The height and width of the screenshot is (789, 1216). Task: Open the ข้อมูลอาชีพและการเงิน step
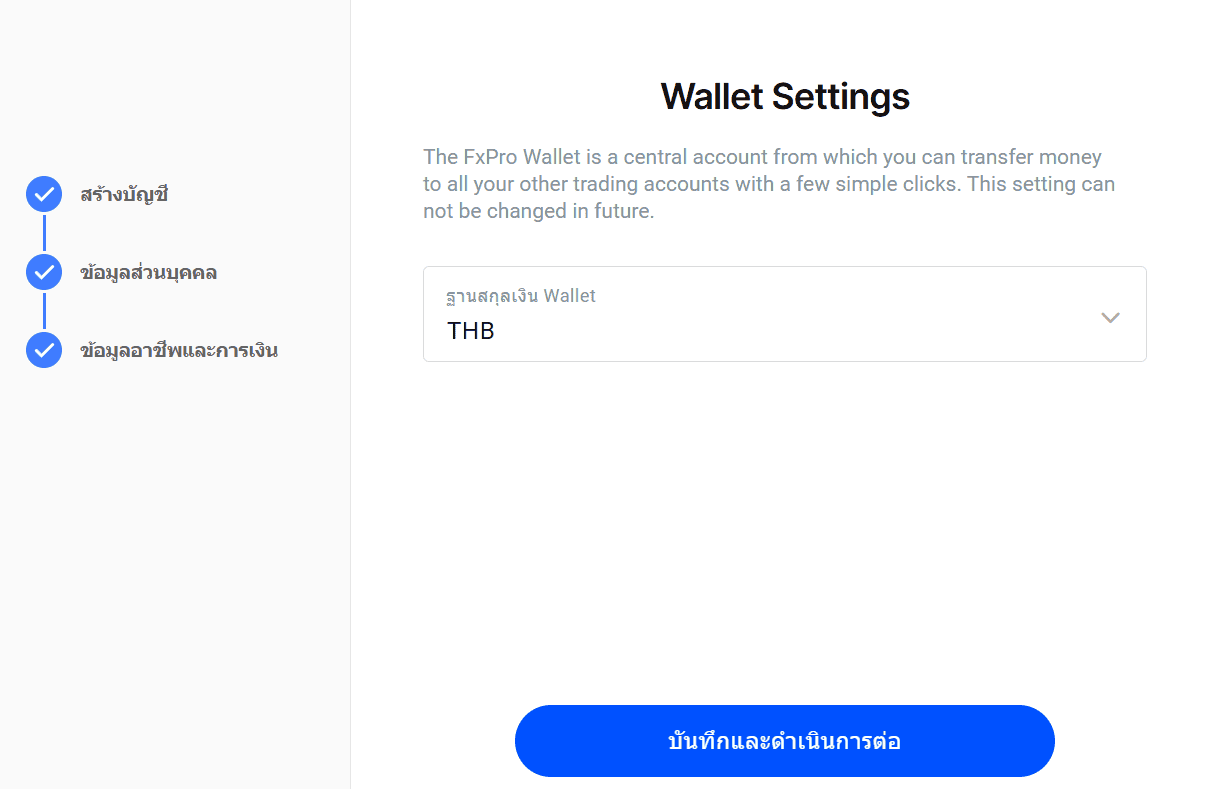tap(178, 350)
